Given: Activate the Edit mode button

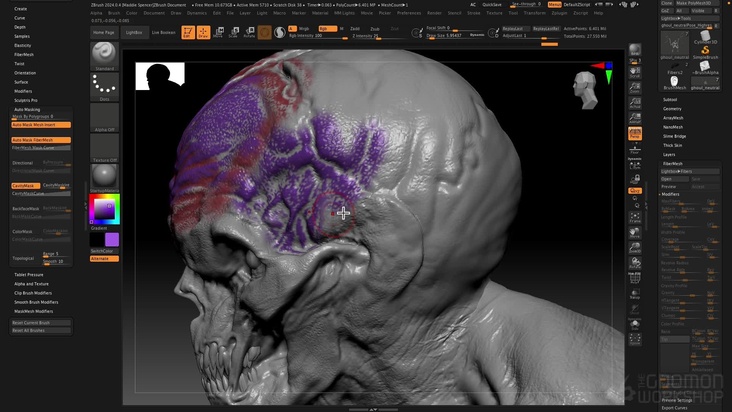Looking at the screenshot, I should 188,32.
